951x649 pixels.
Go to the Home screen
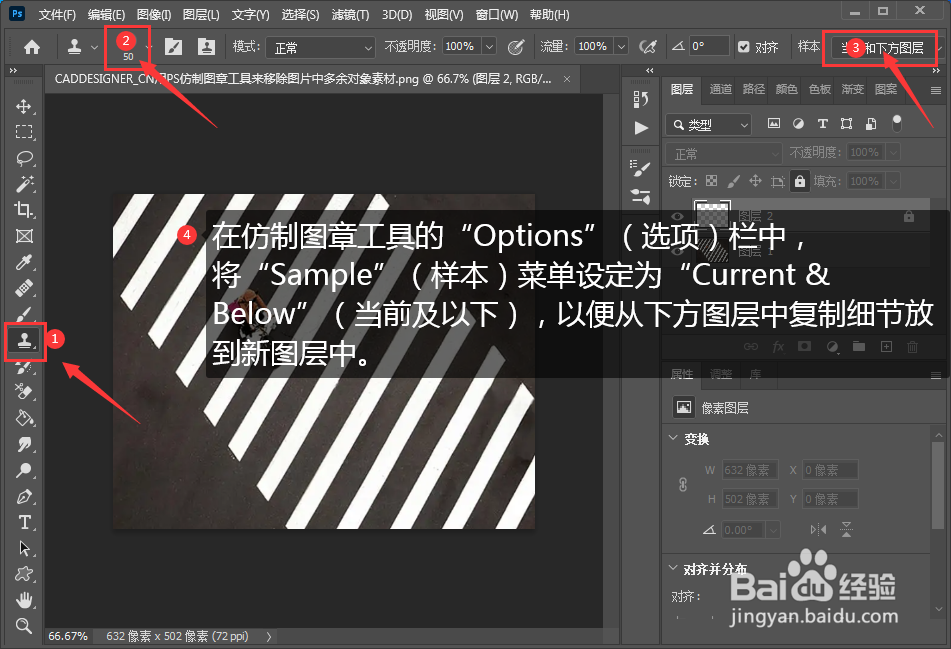click(32, 47)
